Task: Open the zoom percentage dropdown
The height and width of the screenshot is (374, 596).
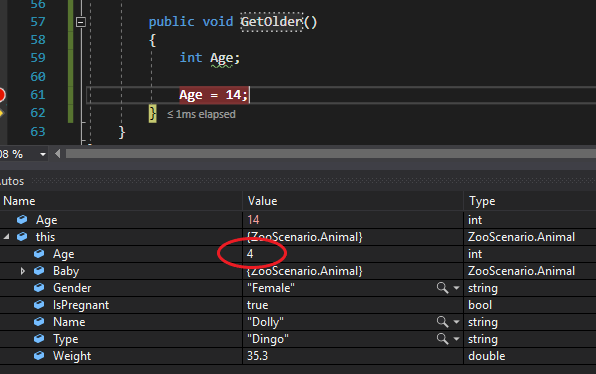Action: click(43, 154)
